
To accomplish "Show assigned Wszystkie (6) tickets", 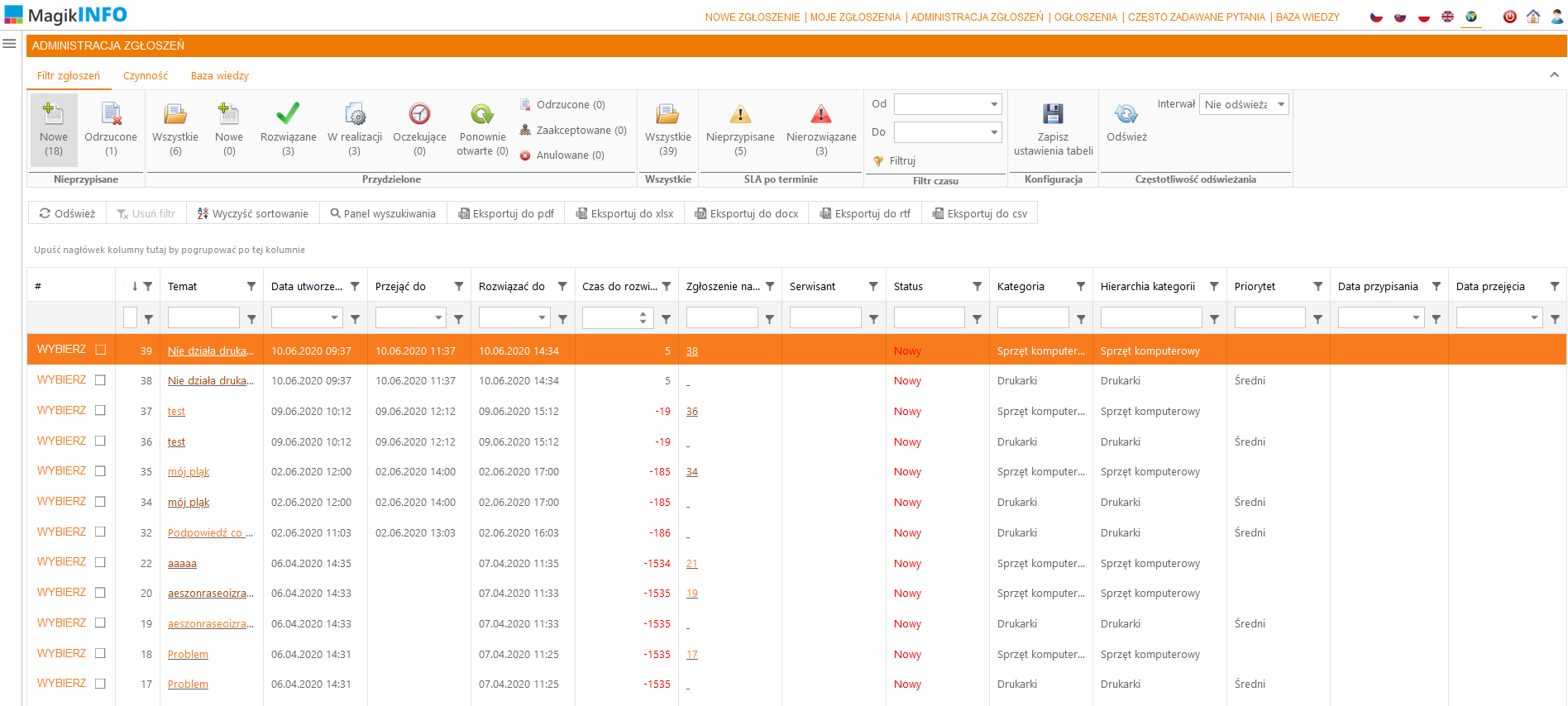I will coord(175,131).
